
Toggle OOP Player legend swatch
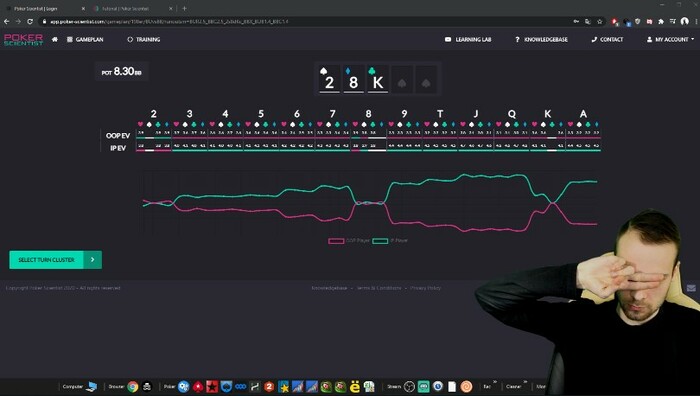336,241
